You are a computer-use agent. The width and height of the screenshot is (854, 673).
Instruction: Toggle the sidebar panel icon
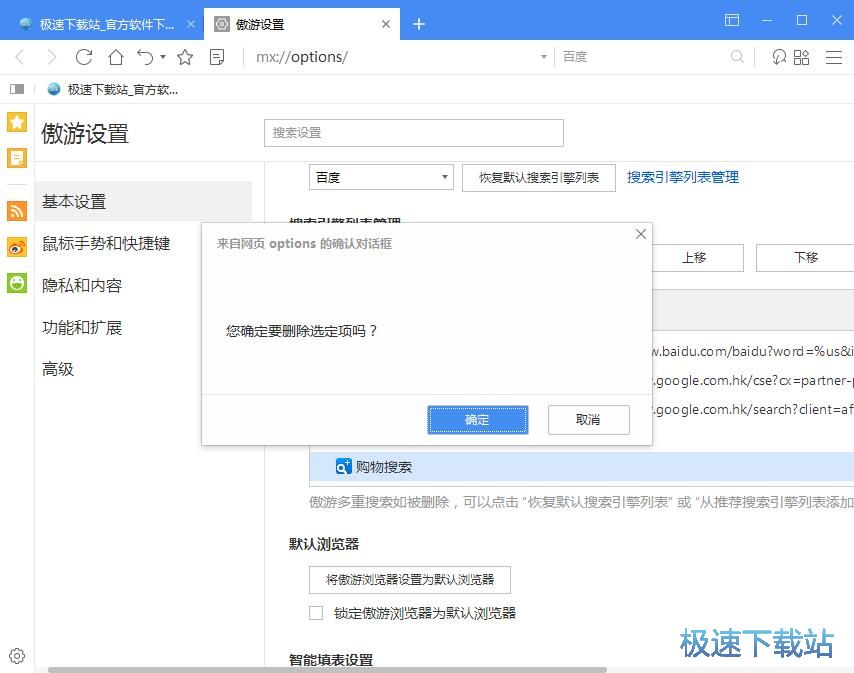click(x=17, y=89)
